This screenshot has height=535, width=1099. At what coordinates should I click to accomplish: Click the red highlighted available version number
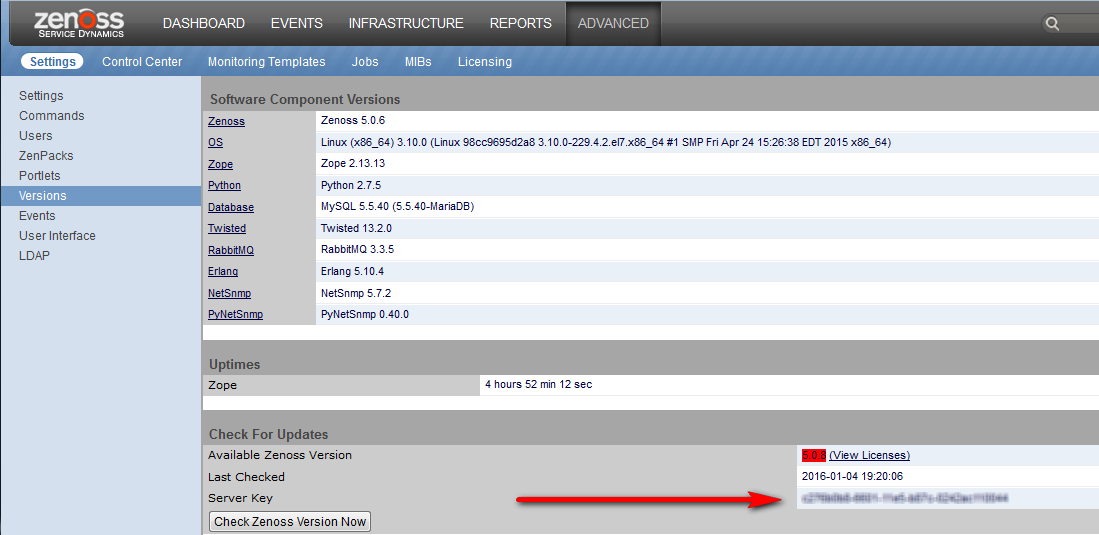coord(813,455)
